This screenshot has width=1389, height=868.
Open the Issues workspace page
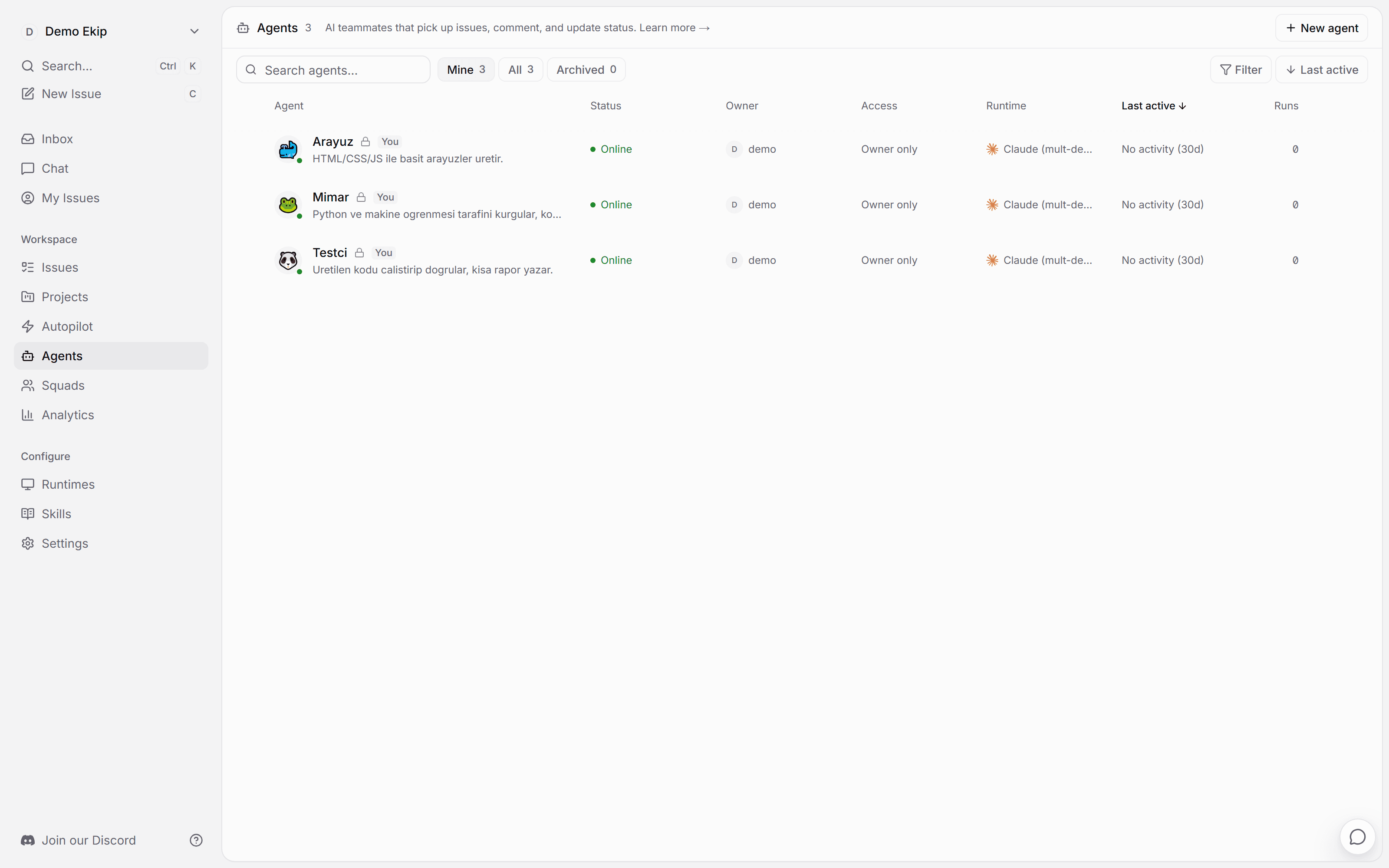[x=111, y=267]
